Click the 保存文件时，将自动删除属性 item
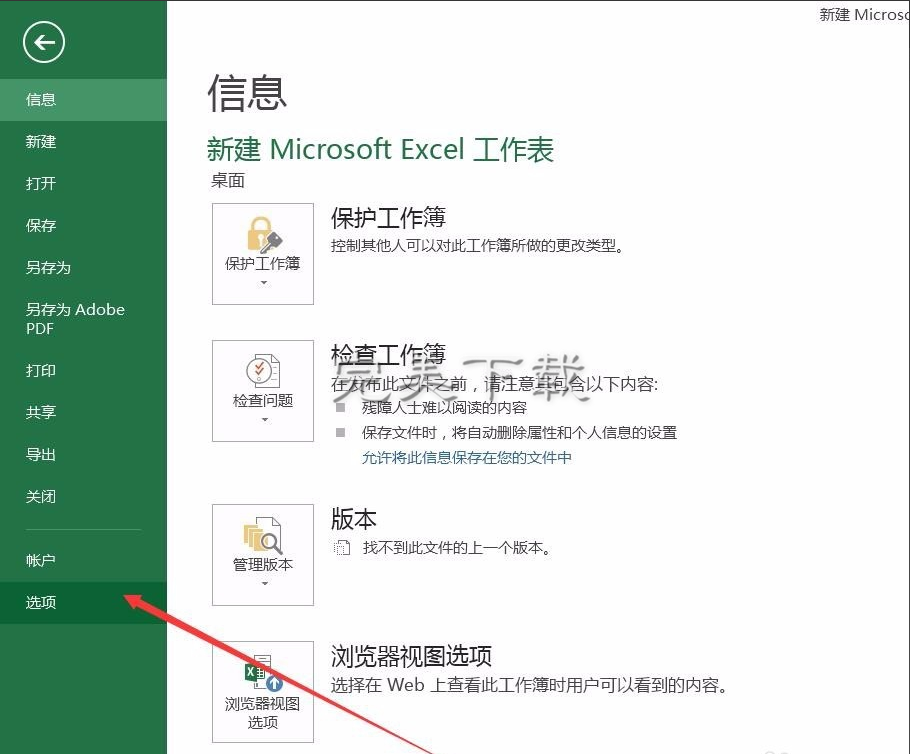The image size is (910, 754). pos(519,433)
